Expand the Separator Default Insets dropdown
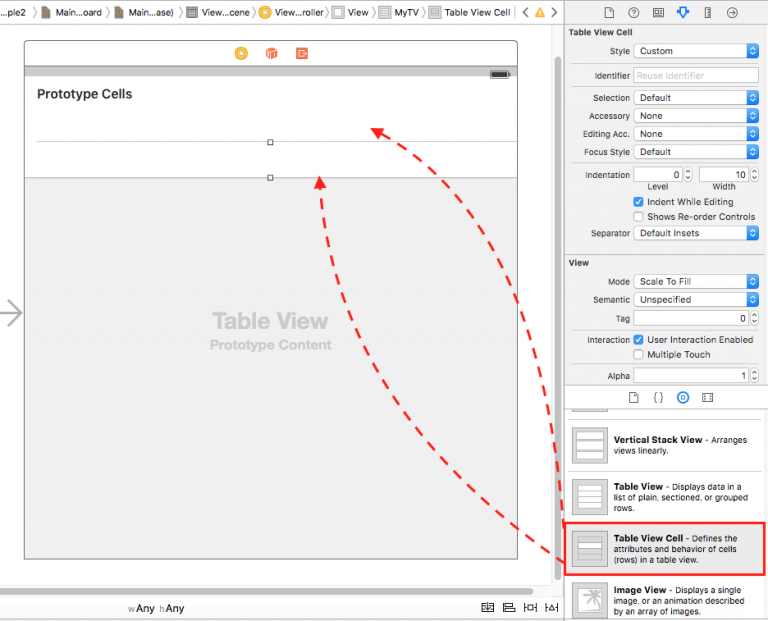This screenshot has width=768, height=621. pos(696,233)
